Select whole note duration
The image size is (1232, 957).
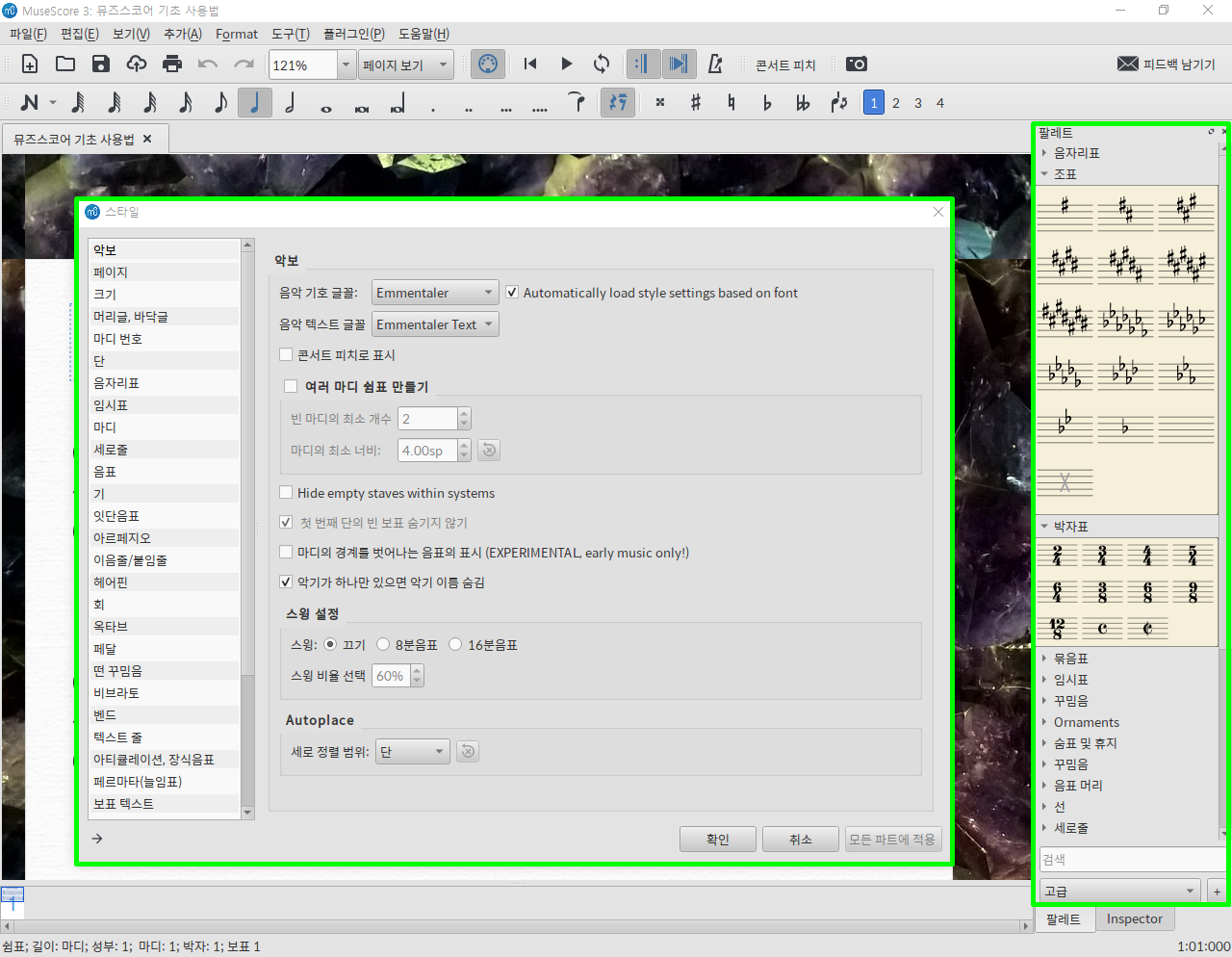pyautogui.click(x=326, y=108)
